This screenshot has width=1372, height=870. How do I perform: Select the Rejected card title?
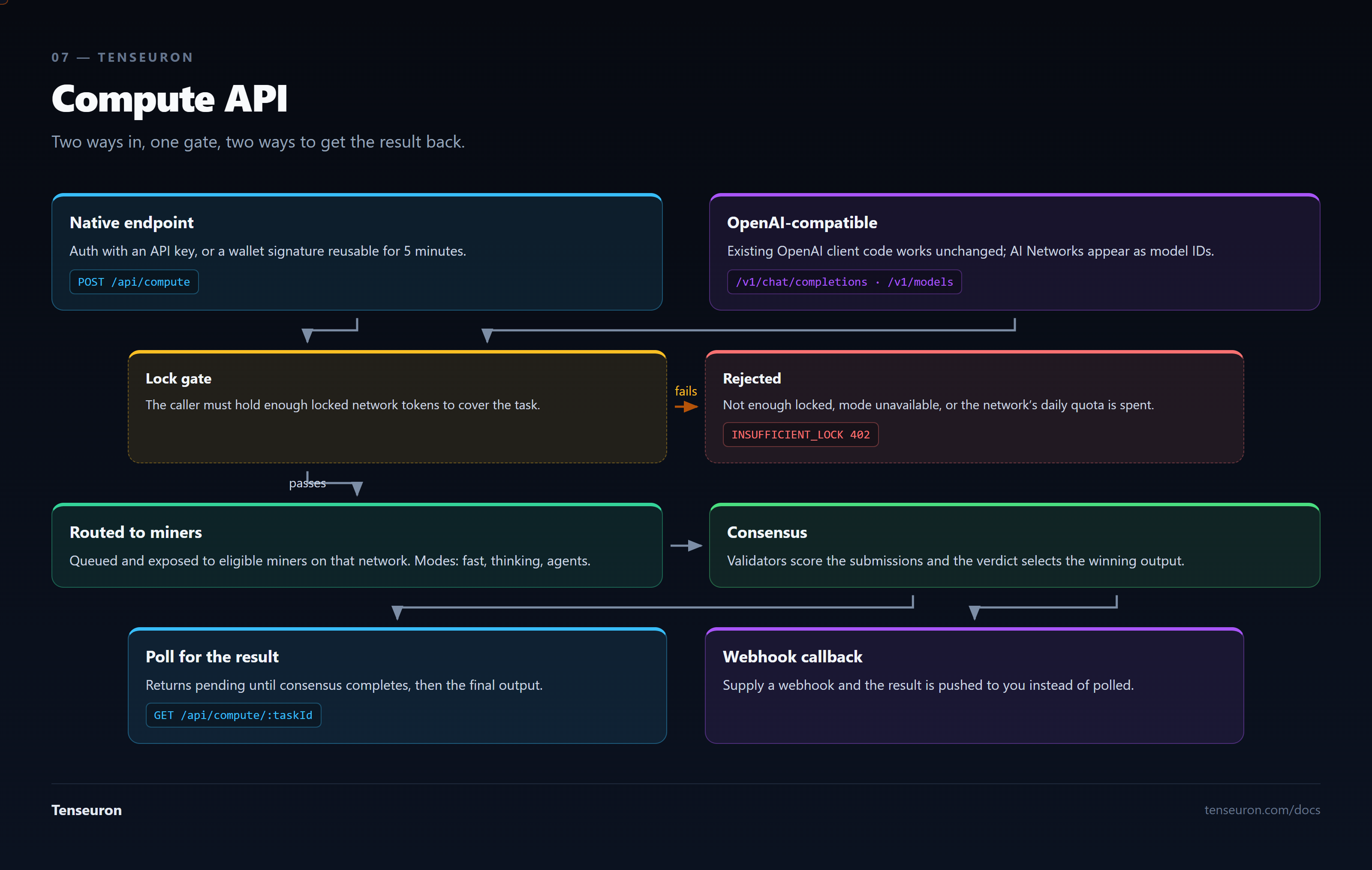(752, 378)
